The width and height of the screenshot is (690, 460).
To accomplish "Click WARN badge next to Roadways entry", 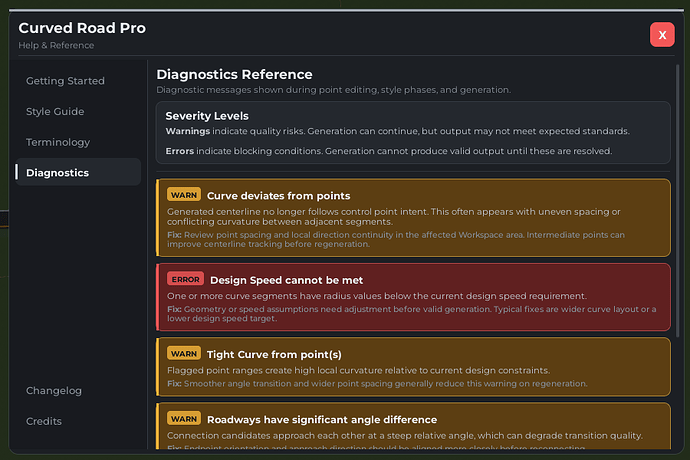I will (x=184, y=418).
